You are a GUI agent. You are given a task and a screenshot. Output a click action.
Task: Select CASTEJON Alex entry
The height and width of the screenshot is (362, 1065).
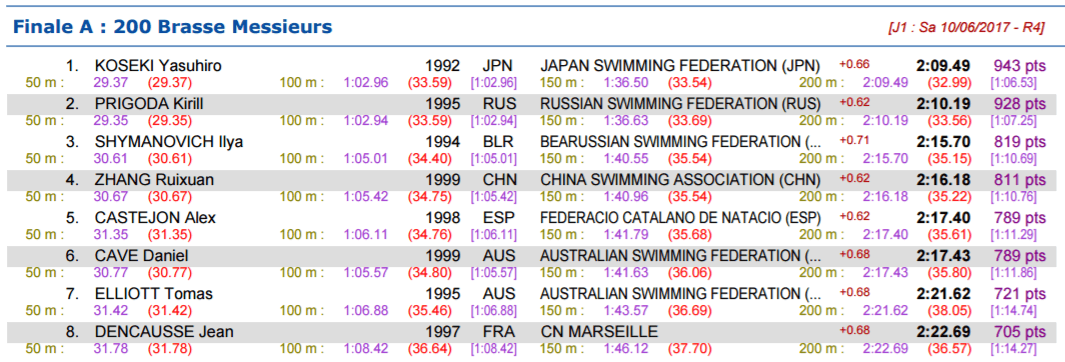click(156, 218)
